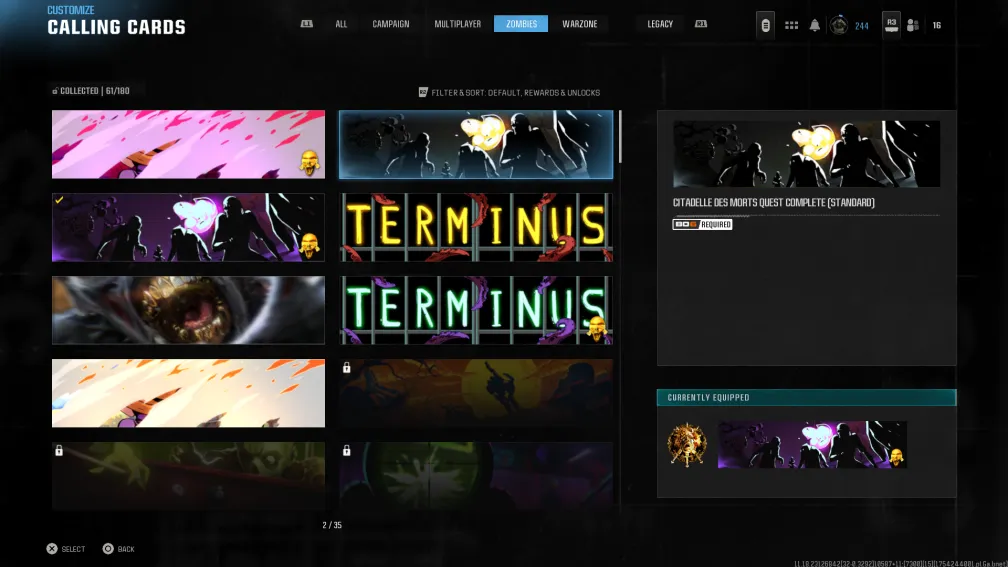Select the monster eye calling card

click(x=188, y=310)
